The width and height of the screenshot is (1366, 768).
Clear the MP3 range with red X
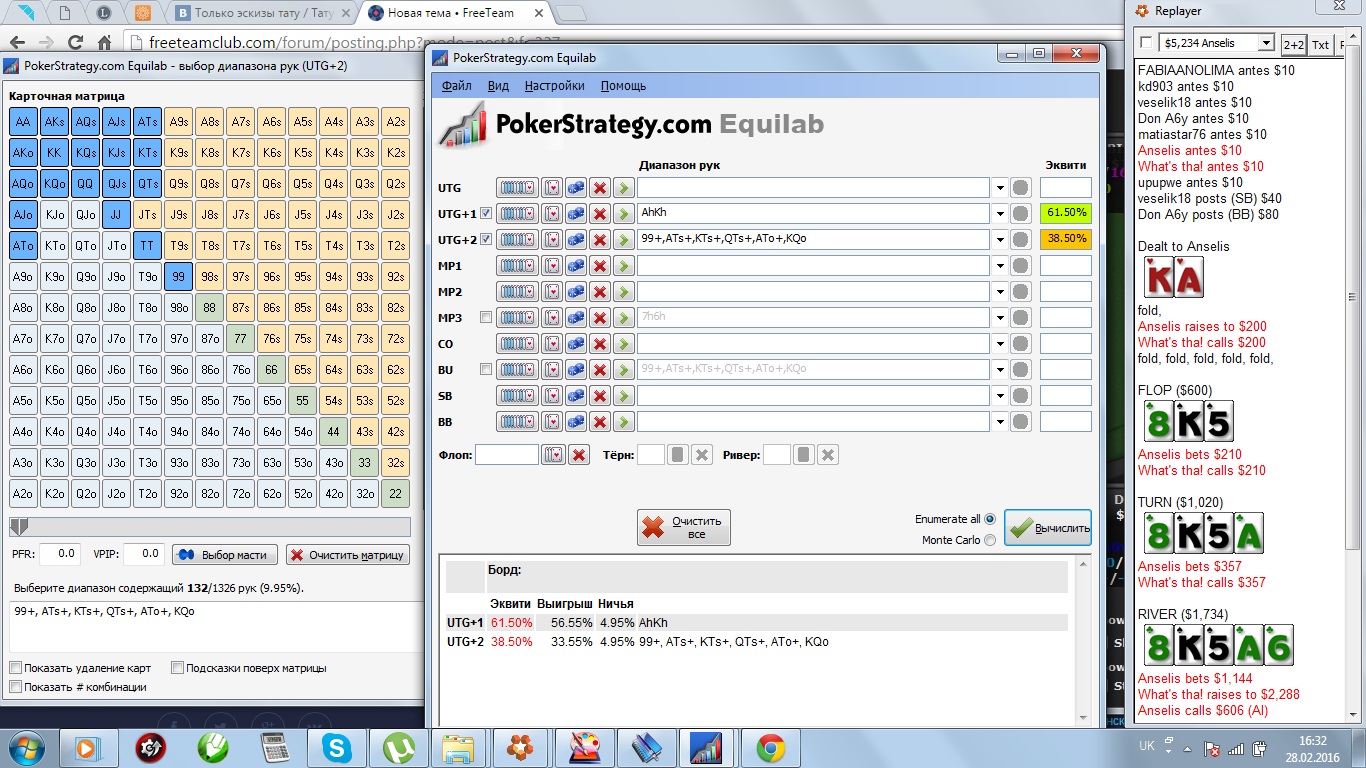click(x=600, y=318)
